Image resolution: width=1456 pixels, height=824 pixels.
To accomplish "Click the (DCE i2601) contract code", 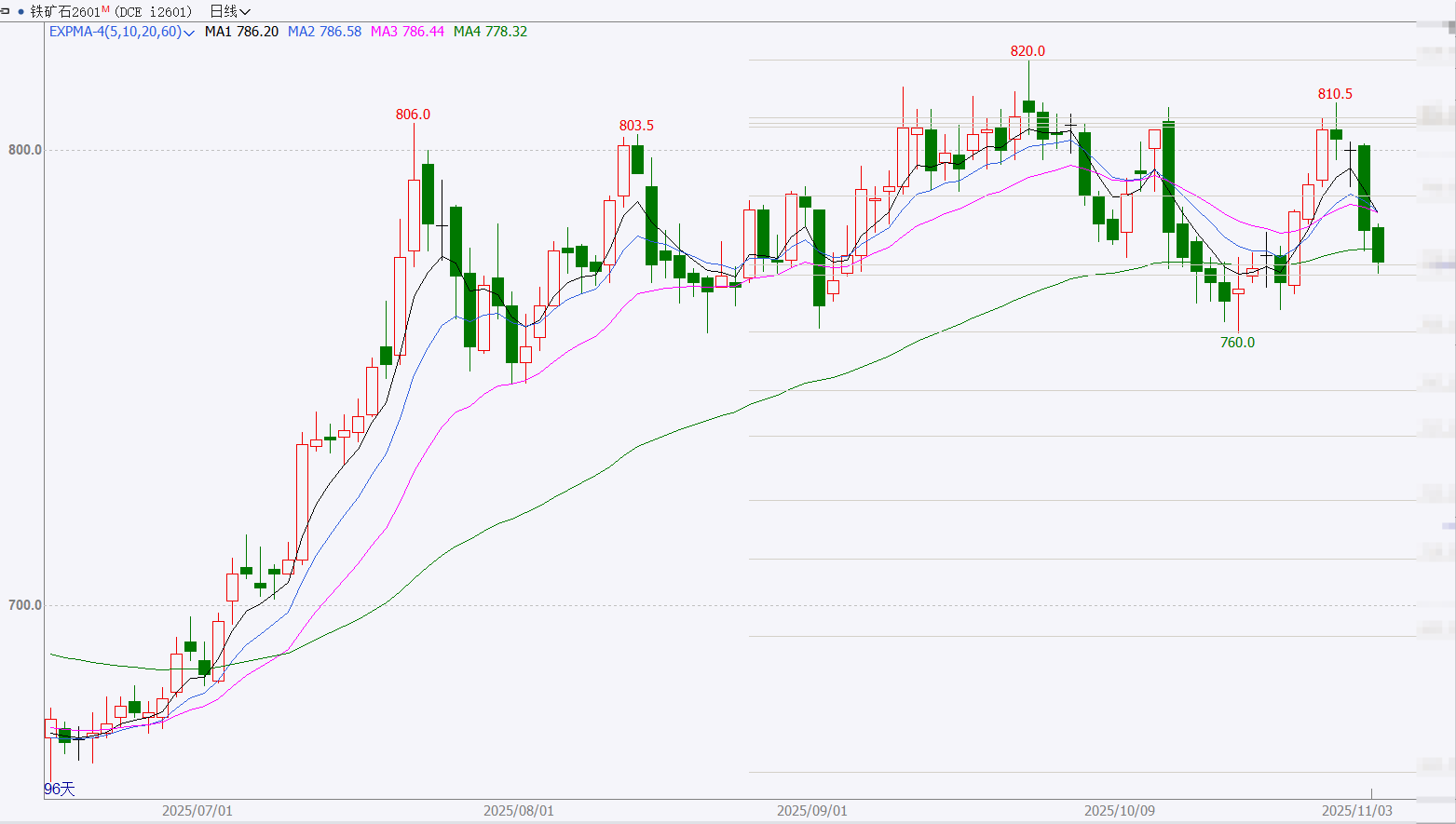I will click(154, 12).
